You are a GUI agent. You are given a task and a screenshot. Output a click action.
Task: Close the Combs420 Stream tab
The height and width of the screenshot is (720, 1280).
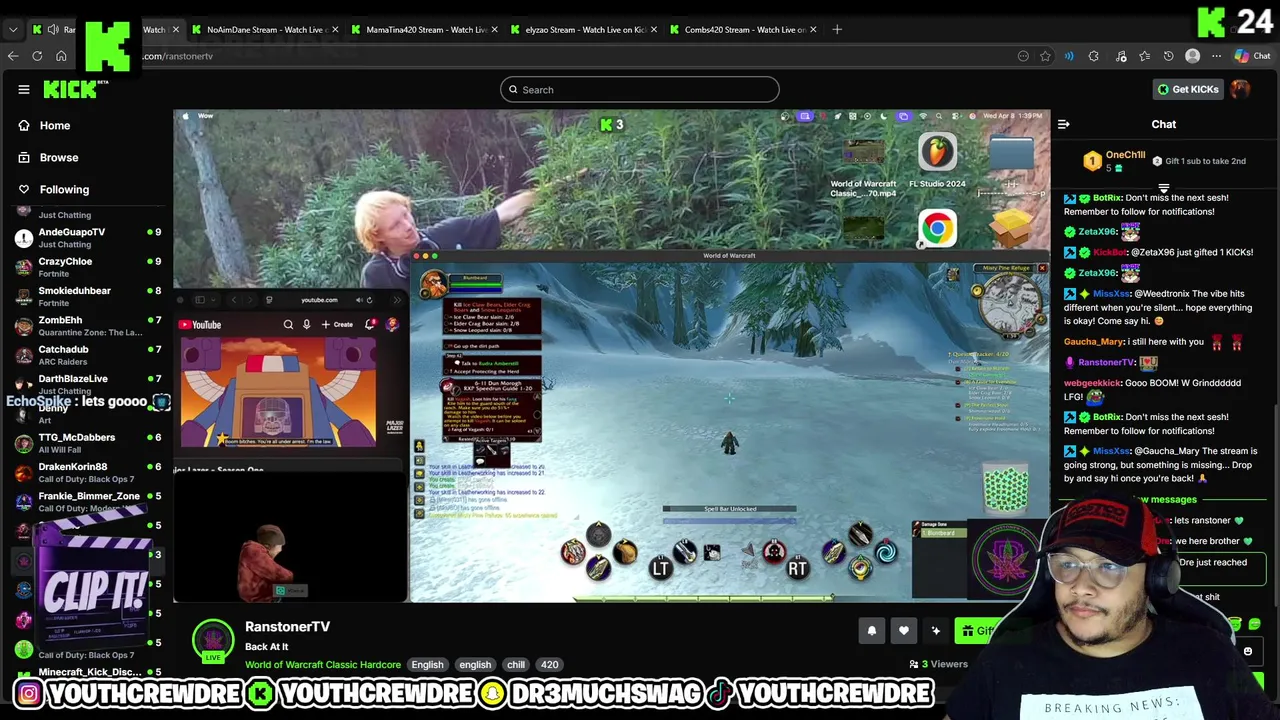point(813,29)
